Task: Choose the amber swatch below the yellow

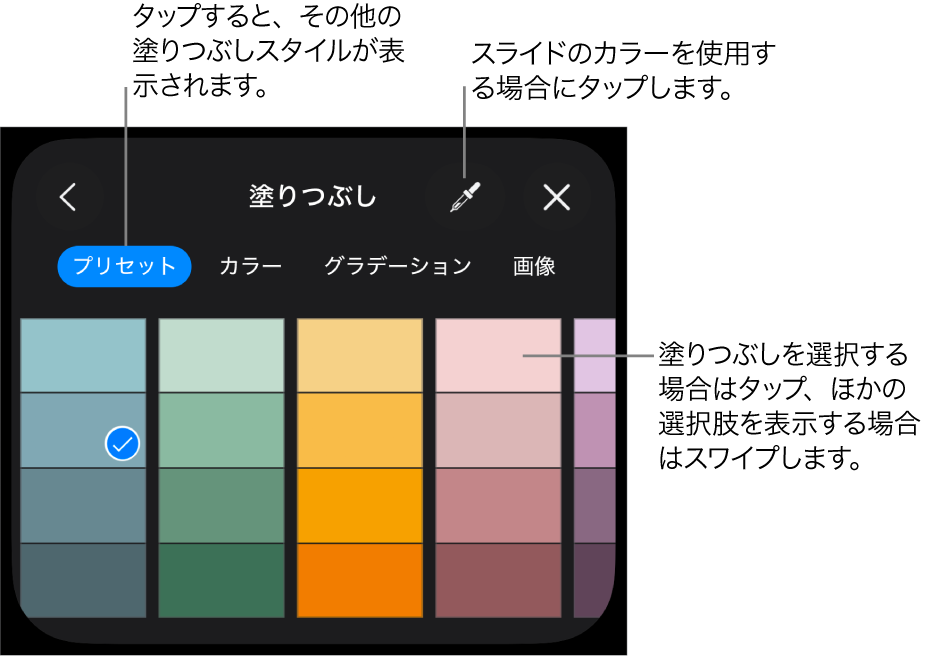Action: (x=359, y=430)
